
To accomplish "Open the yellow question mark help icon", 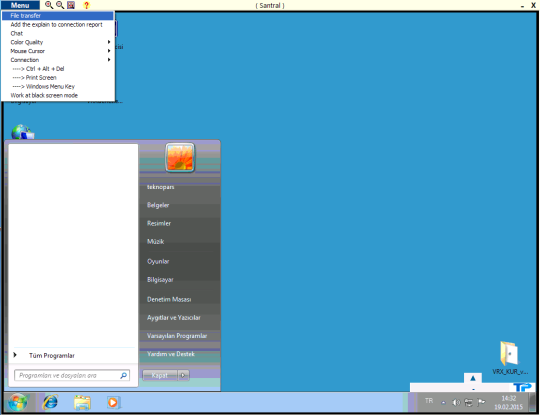I will (86, 5).
